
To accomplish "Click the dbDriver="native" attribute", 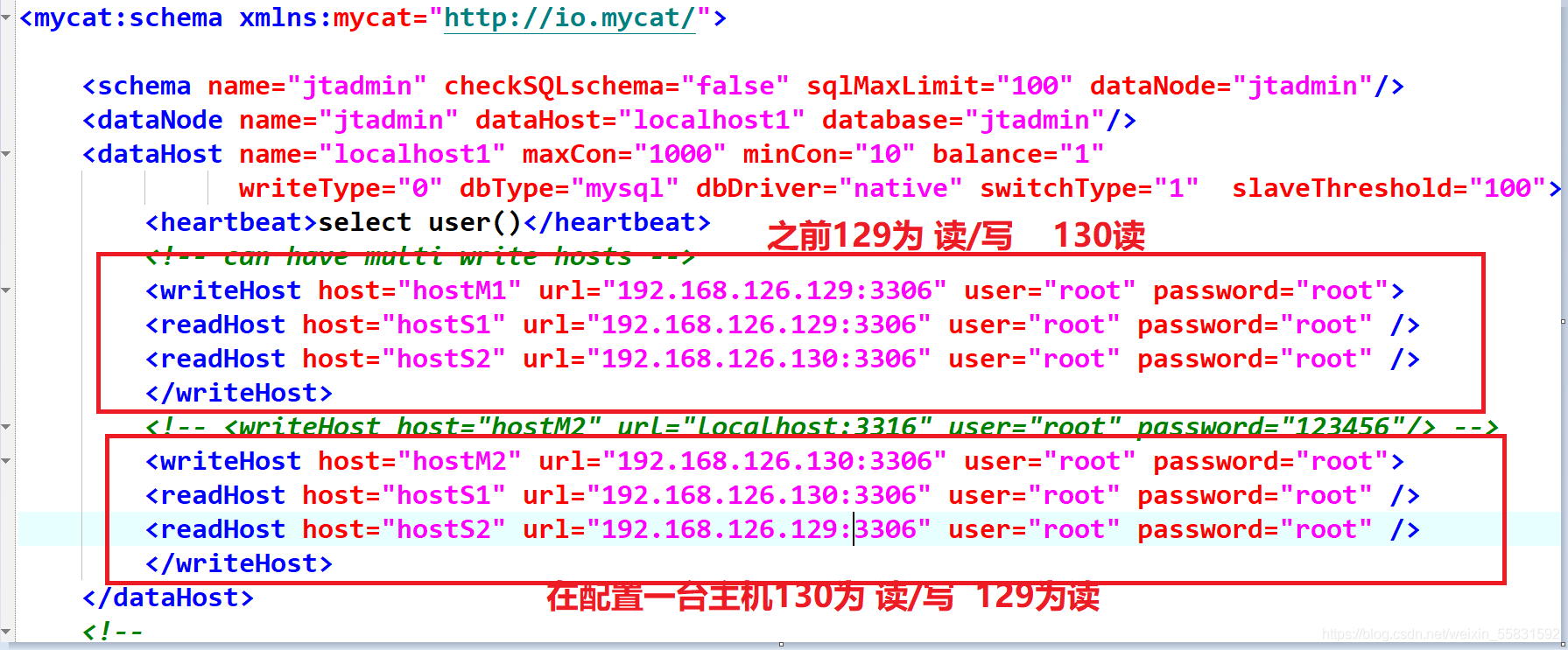I will (829, 188).
